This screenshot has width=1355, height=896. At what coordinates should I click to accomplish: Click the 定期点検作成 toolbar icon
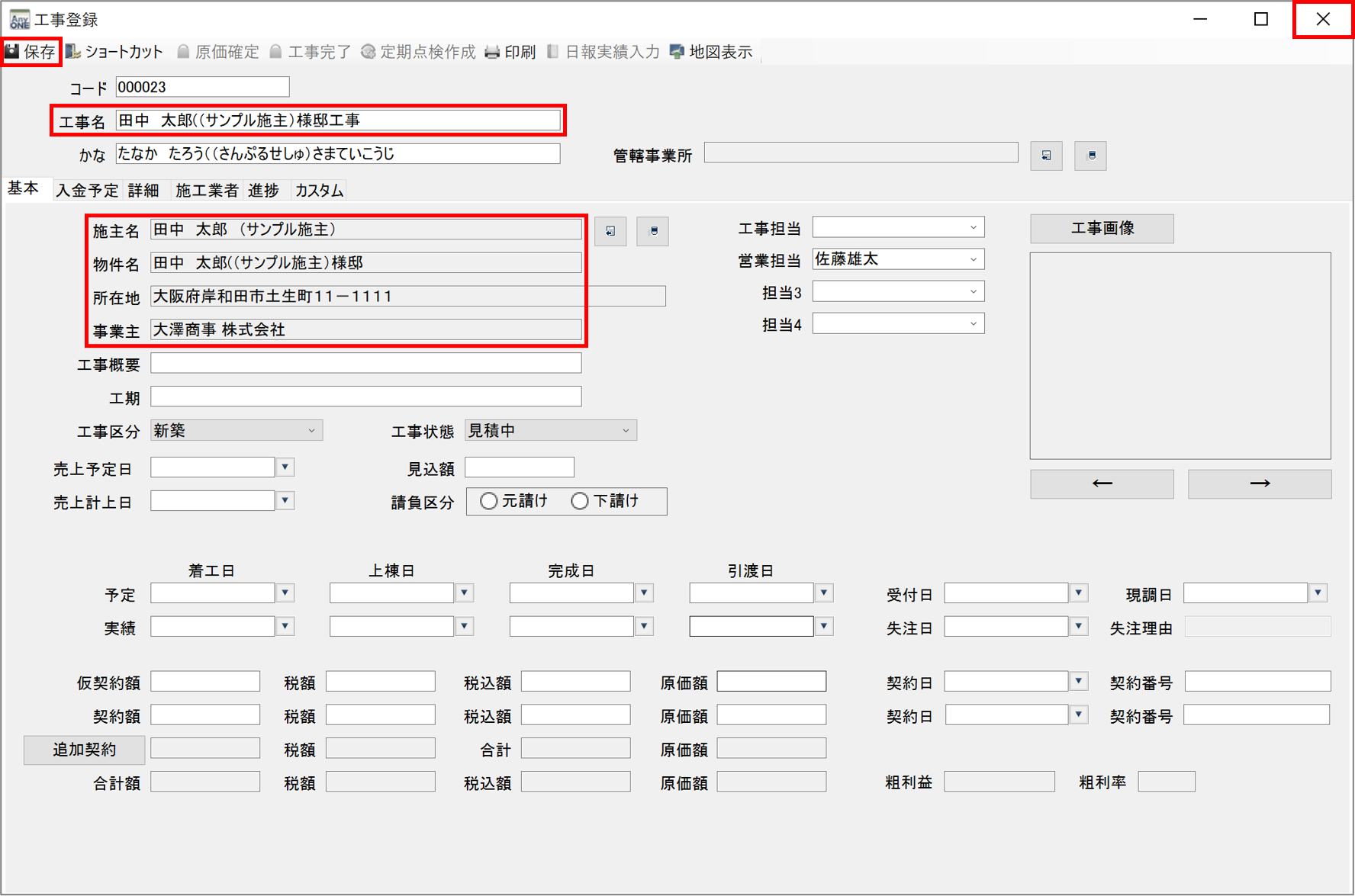[x=369, y=52]
